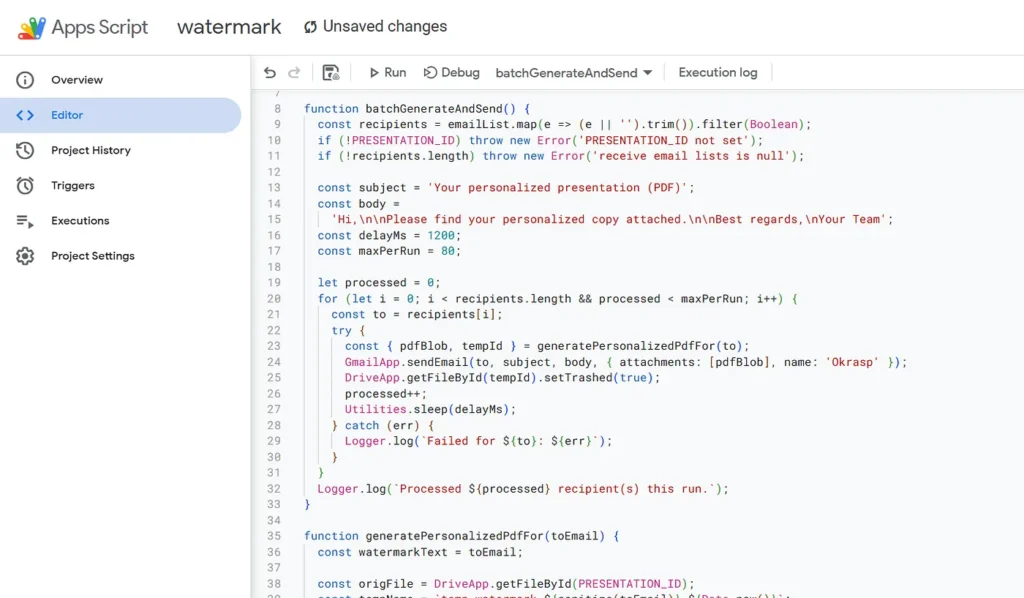Click the Triggers clock icon
This screenshot has height=598, width=1024.
(22, 185)
